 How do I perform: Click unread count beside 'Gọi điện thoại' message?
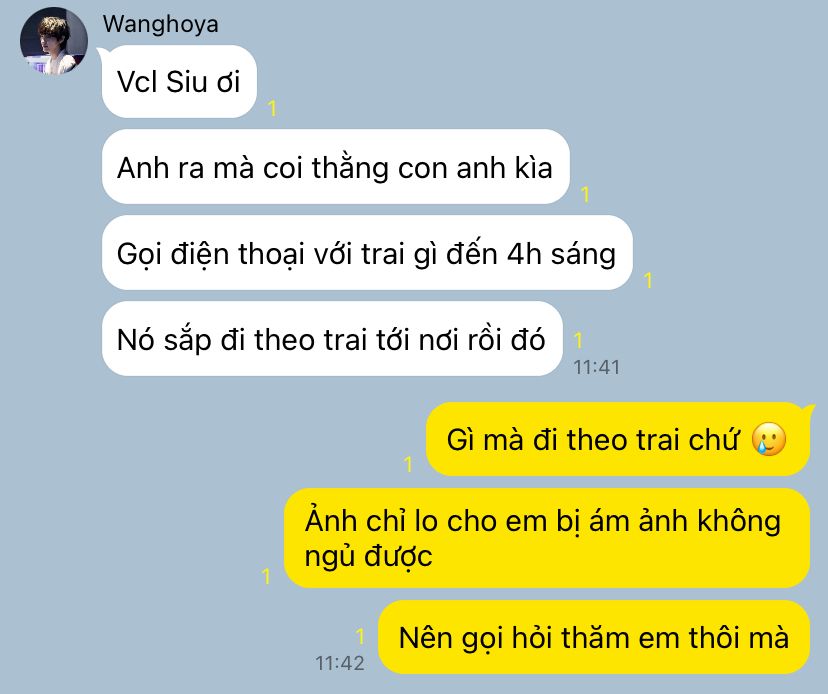[648, 280]
